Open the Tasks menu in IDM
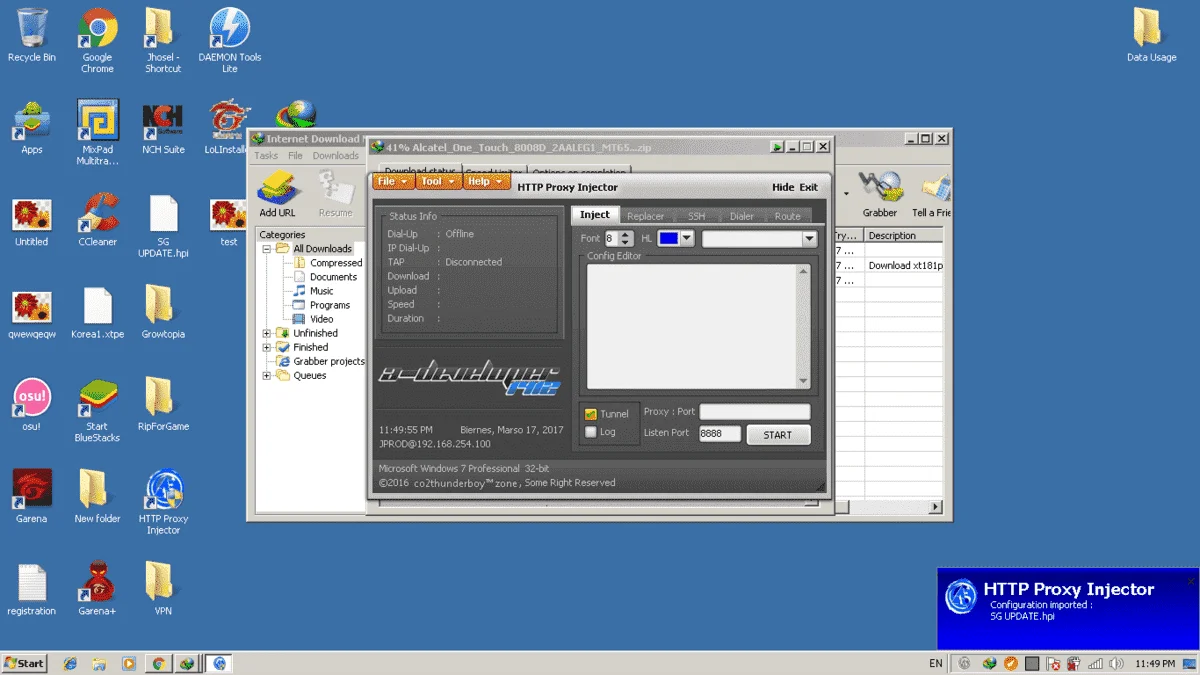The width and height of the screenshot is (1200, 675). (x=266, y=156)
